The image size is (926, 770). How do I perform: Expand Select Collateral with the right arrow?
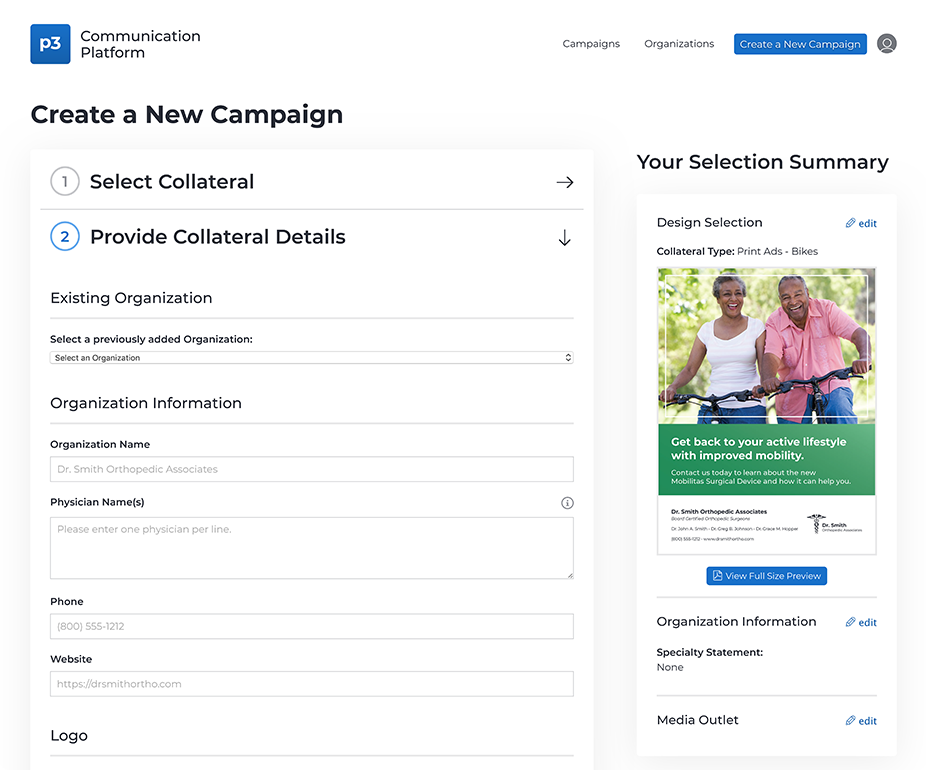pos(565,182)
